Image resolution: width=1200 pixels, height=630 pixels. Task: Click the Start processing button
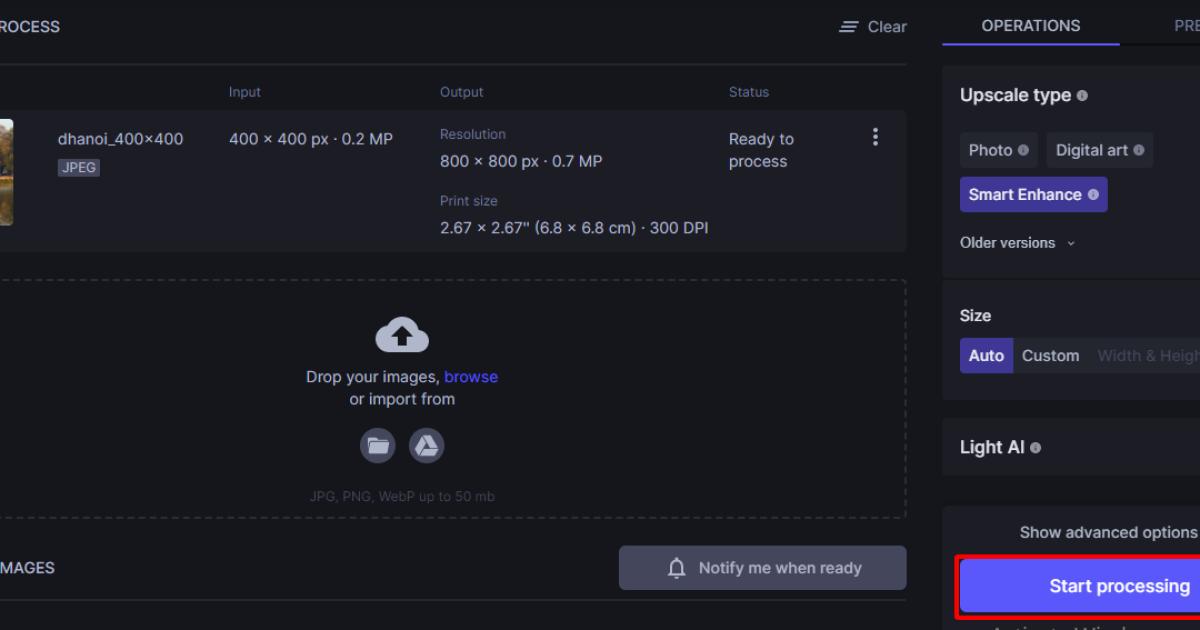coord(1118,586)
